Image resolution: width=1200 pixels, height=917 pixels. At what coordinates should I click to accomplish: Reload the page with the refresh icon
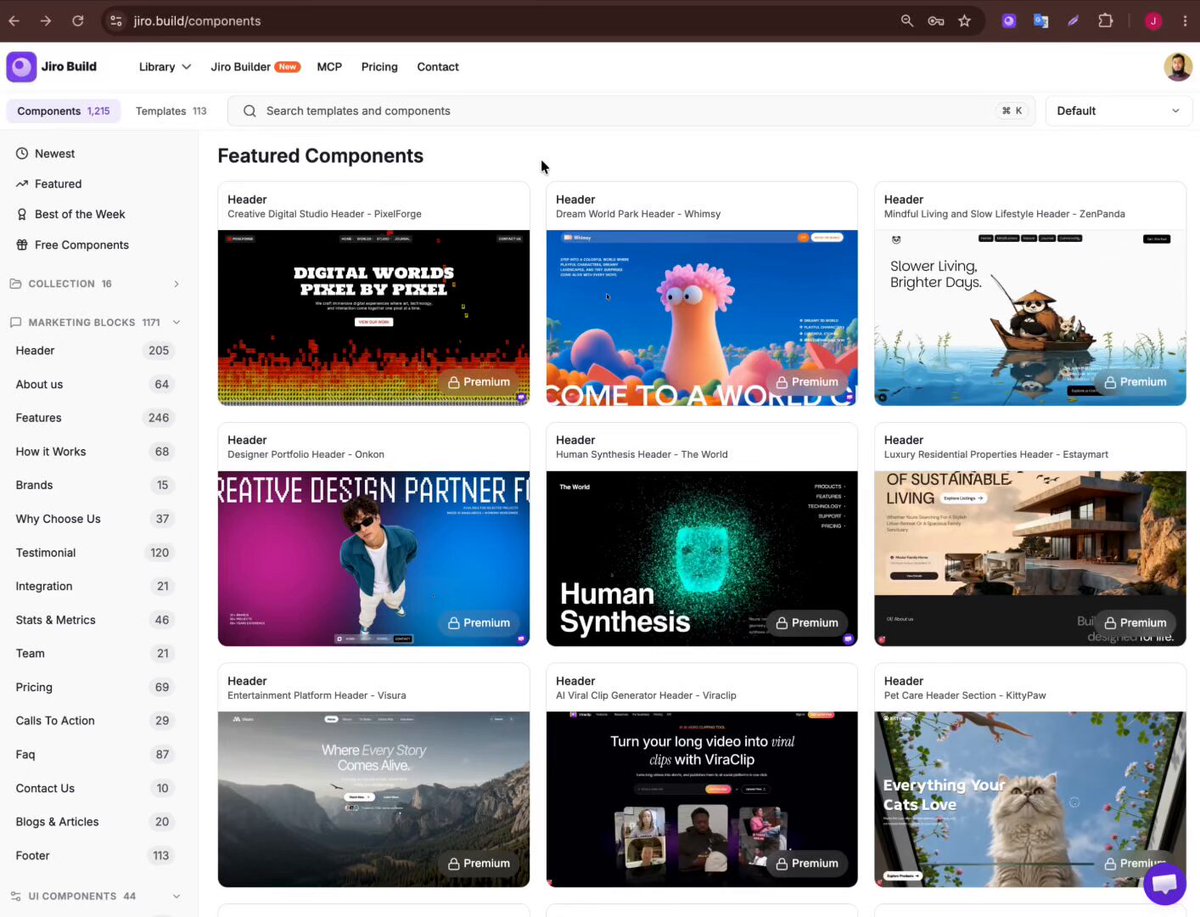click(78, 20)
